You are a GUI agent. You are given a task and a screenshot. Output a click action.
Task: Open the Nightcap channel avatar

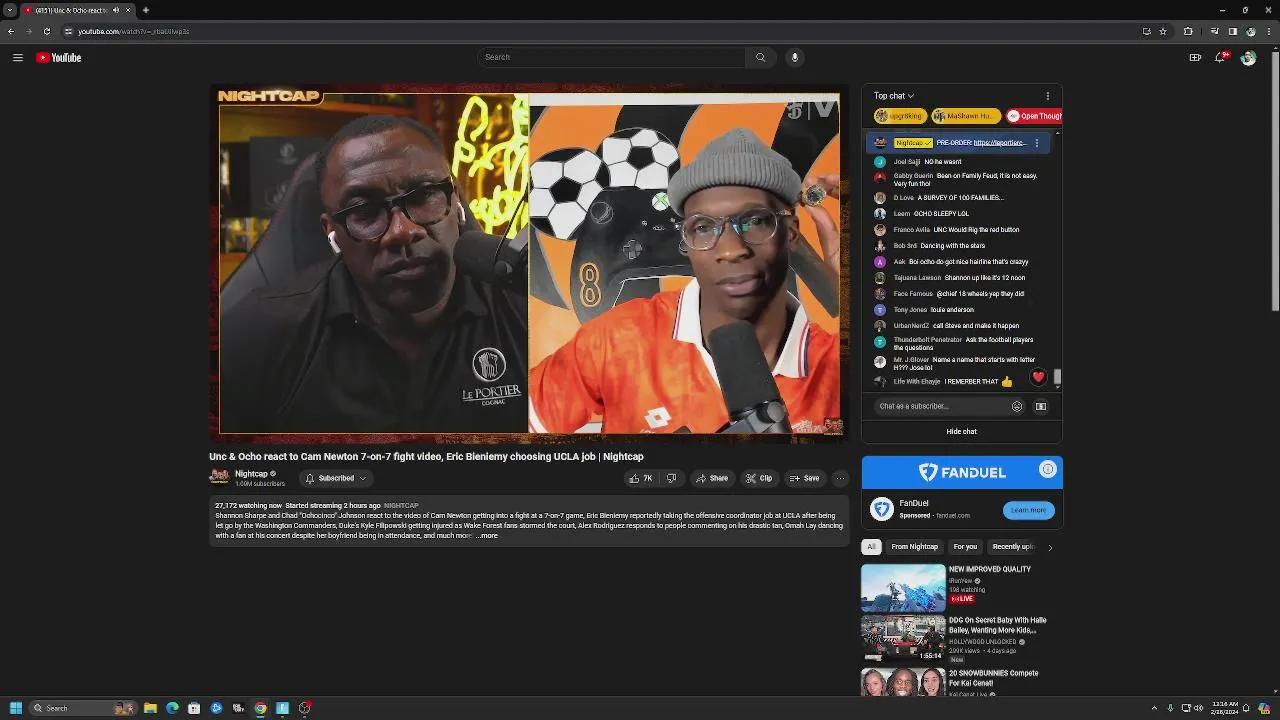coord(219,478)
